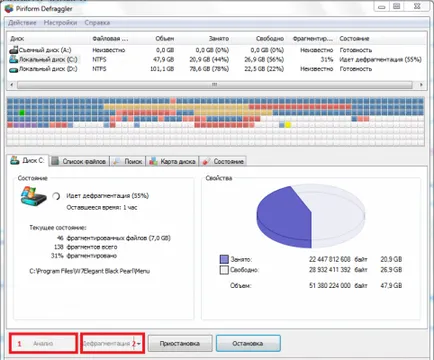
Task: Click the Остановка button
Action: tap(248, 343)
